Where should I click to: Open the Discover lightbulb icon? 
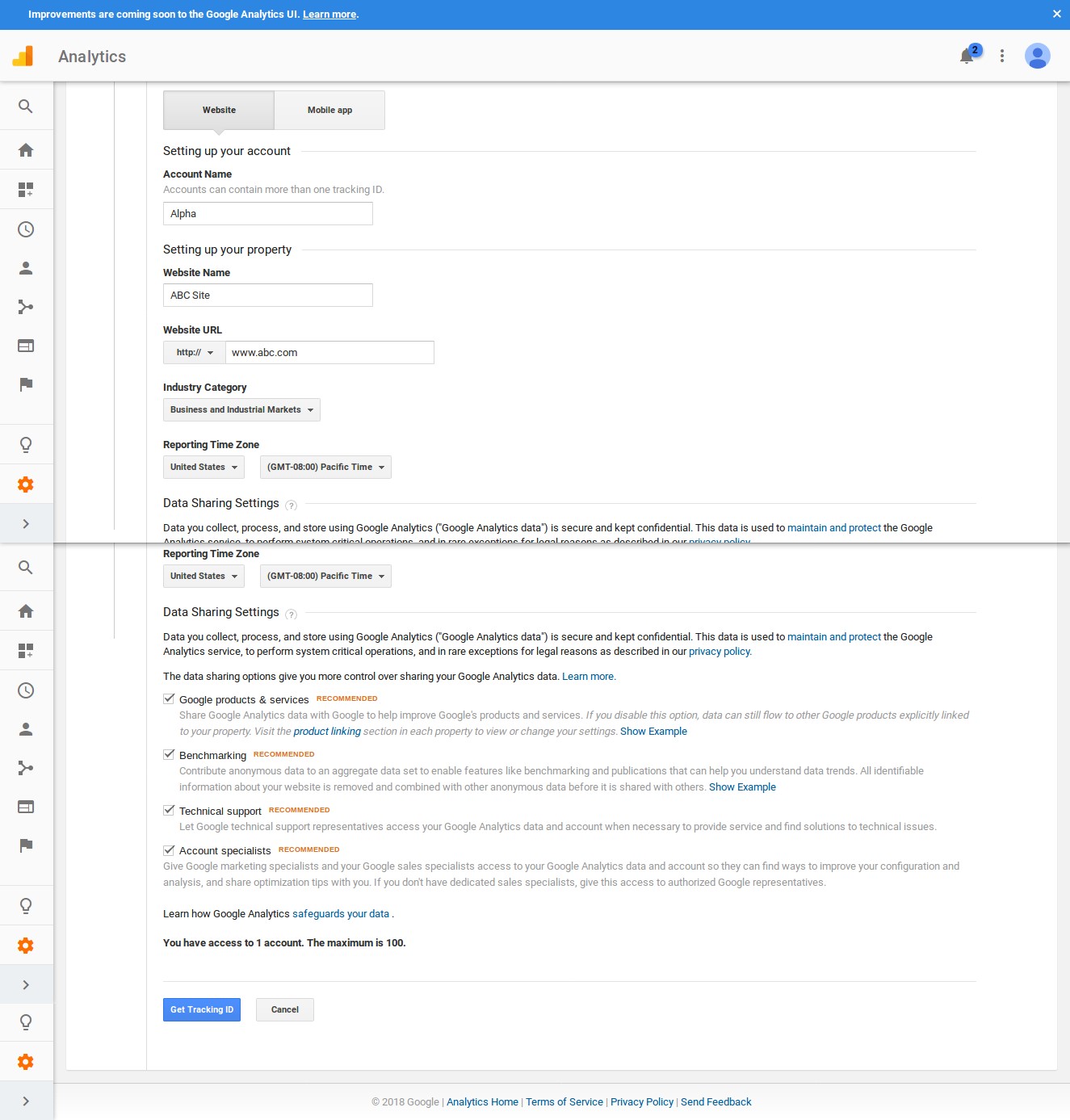pyautogui.click(x=26, y=444)
